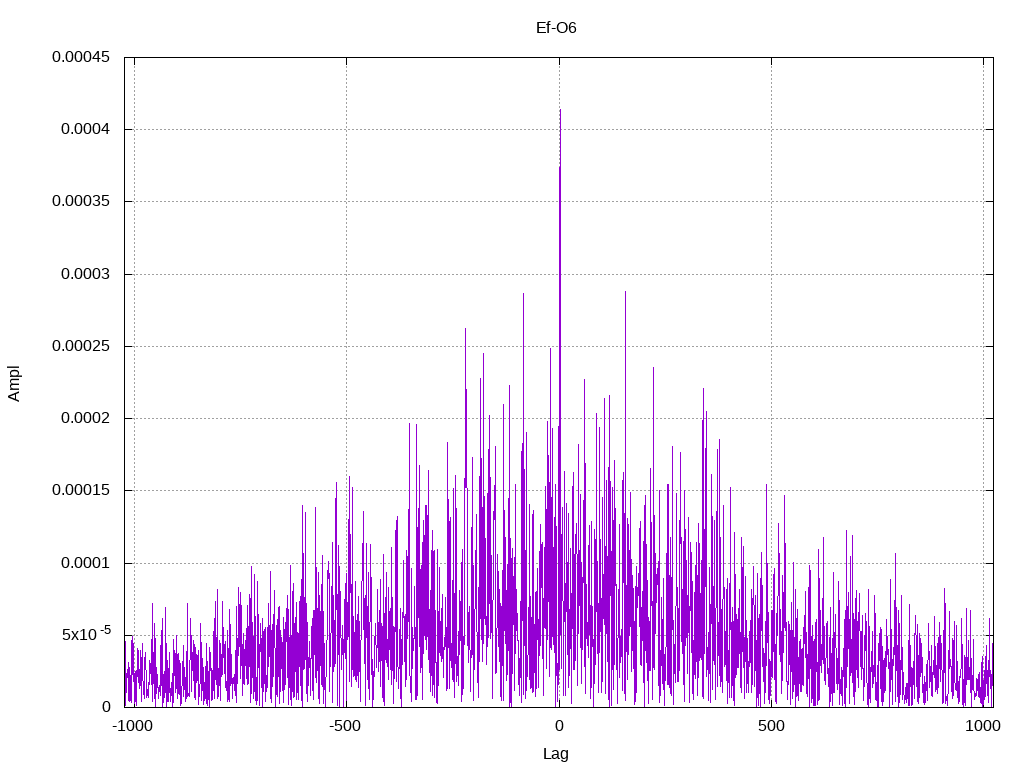Select y-axis value "5x10 -5"
This screenshot has height=768, width=1024.
86,634
